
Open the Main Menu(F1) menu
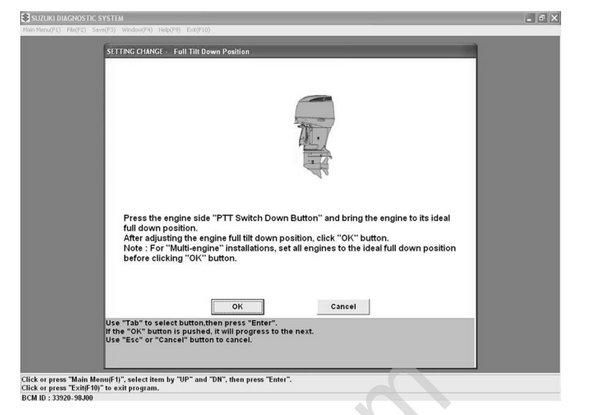click(42, 30)
